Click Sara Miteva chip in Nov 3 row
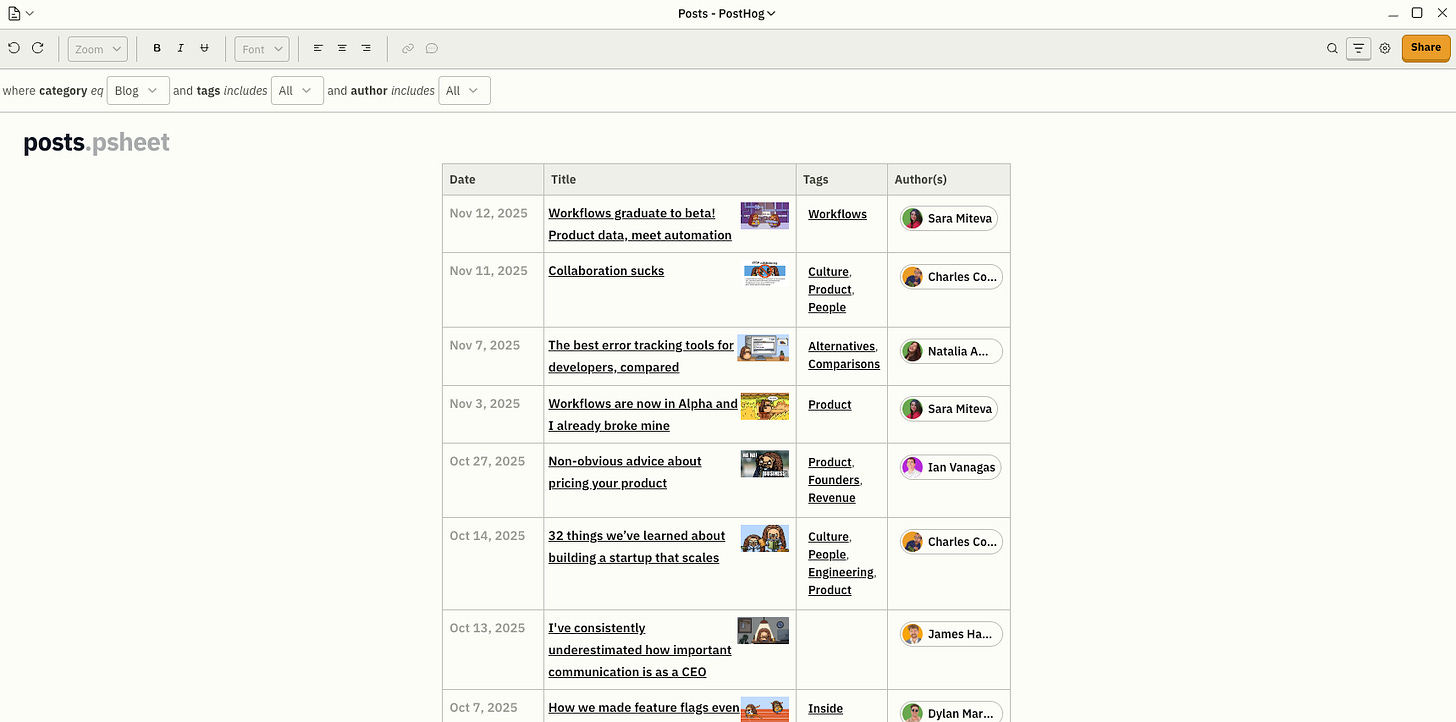Image resolution: width=1456 pixels, height=722 pixels. pos(949,409)
